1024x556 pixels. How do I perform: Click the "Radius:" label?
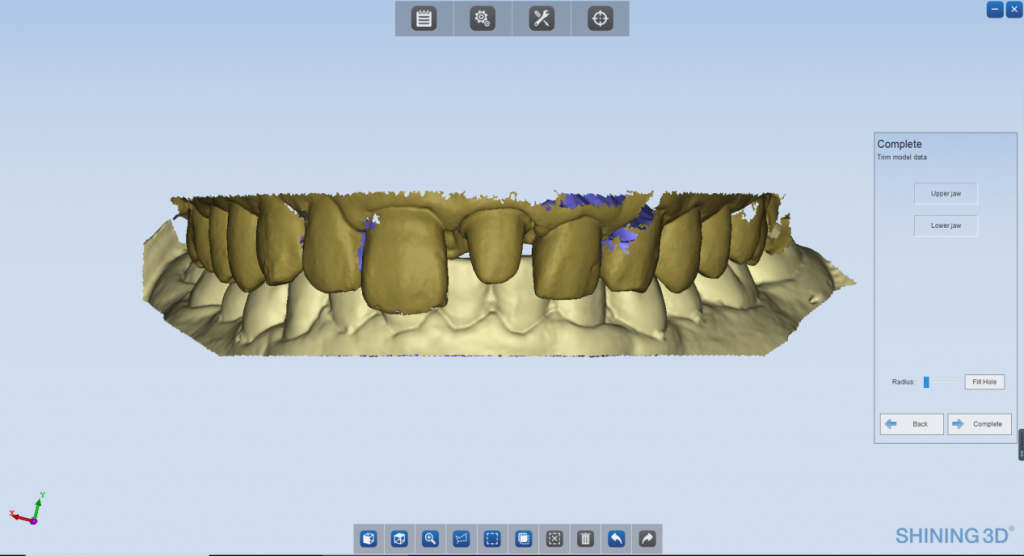903,382
